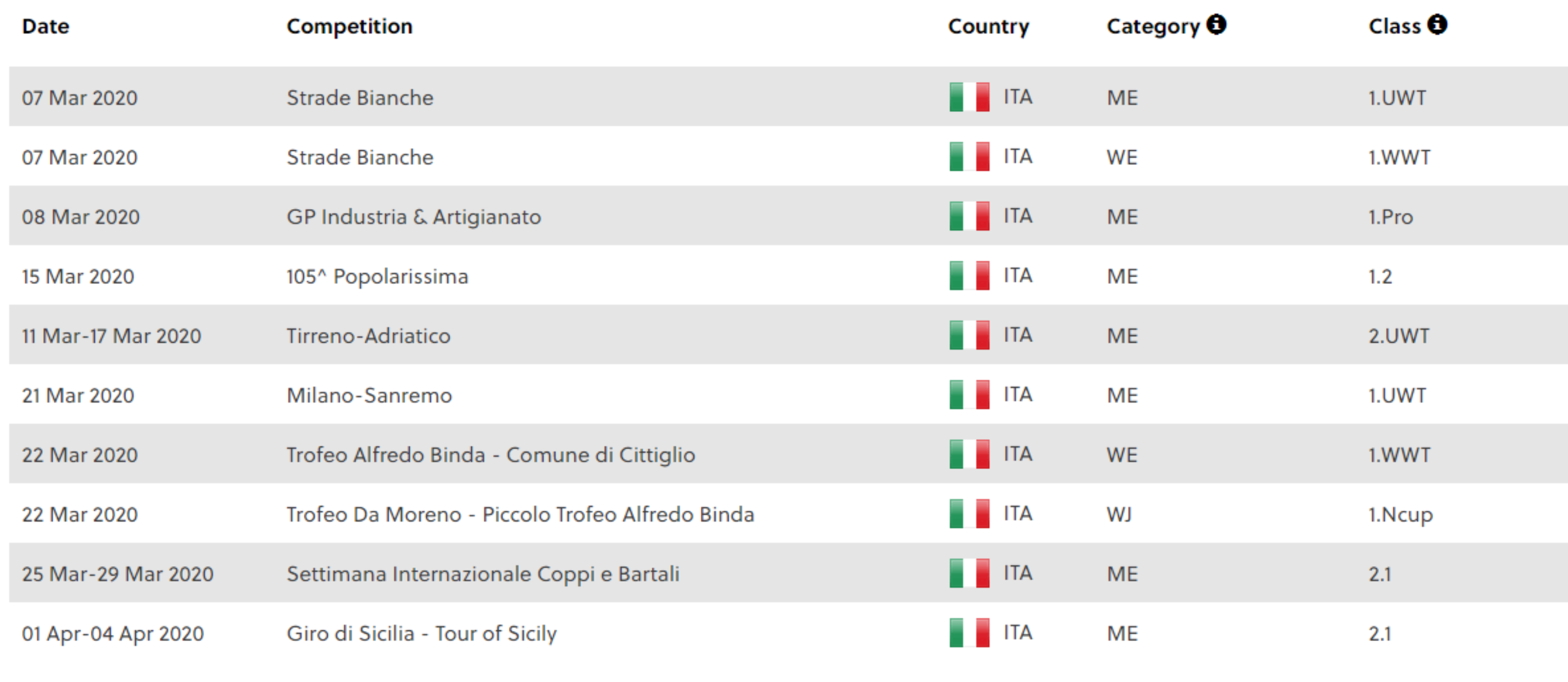This screenshot has width=1568, height=682.
Task: Click Italy flag in GP Industria row
Action: pyautogui.click(x=969, y=216)
